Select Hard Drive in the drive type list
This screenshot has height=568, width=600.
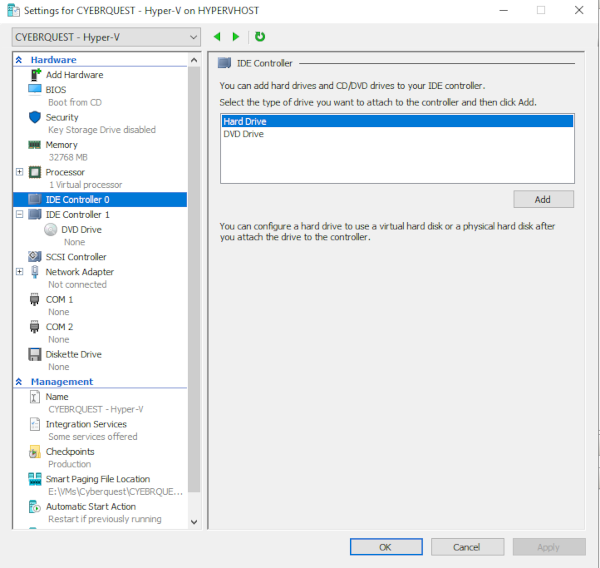pos(244,122)
